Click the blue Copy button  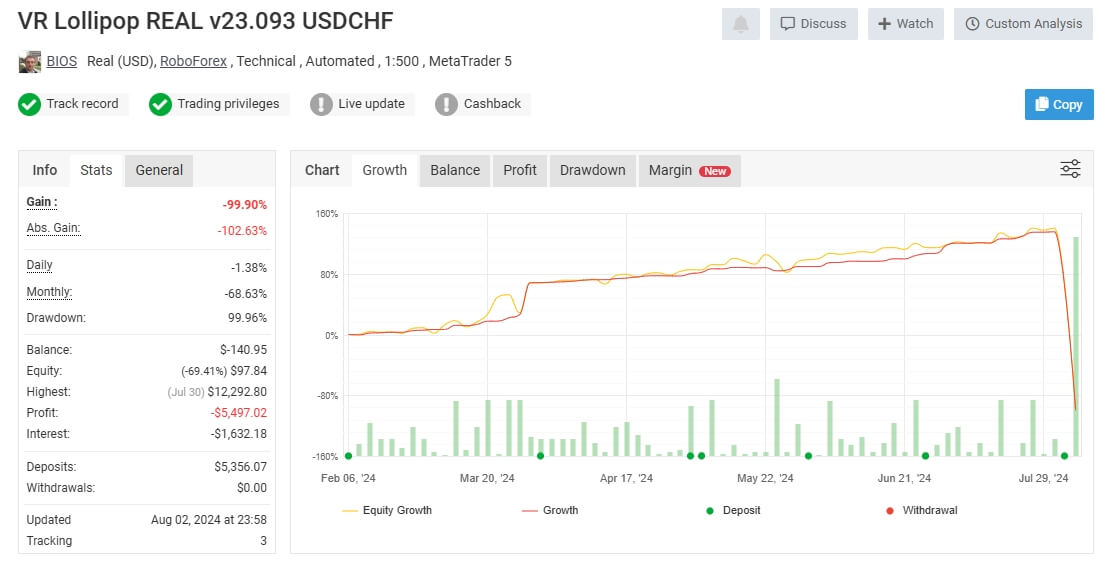coord(1059,104)
